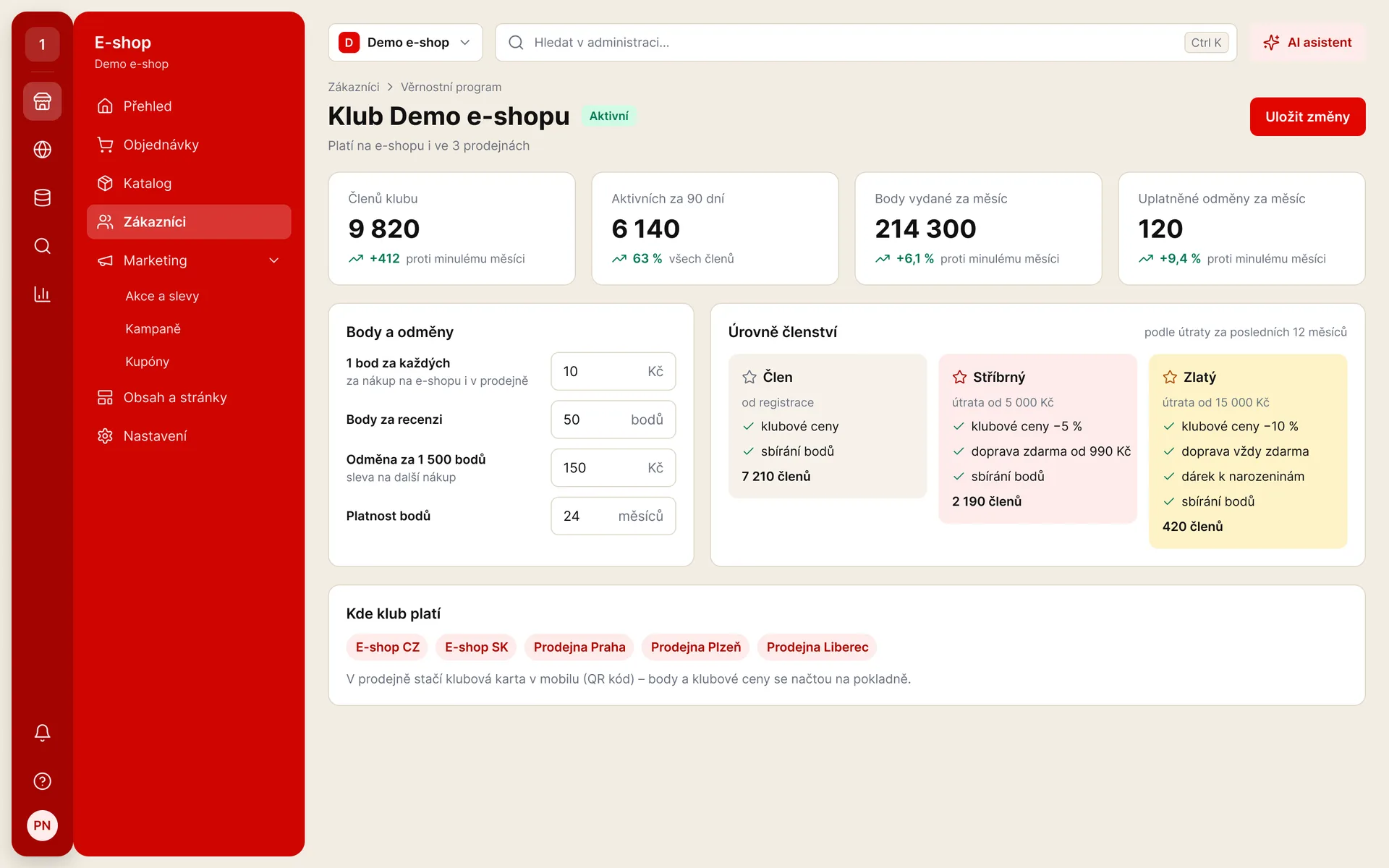This screenshot has width=1389, height=868.
Task: Edit the Body za recenzi field
Action: click(x=613, y=420)
